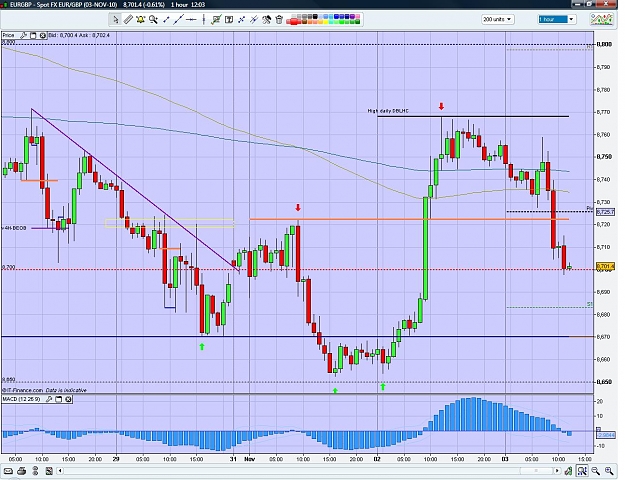Zoom out with magnifier minus icon
Image resolution: width=625 pixels, height=480 pixels.
(596, 471)
